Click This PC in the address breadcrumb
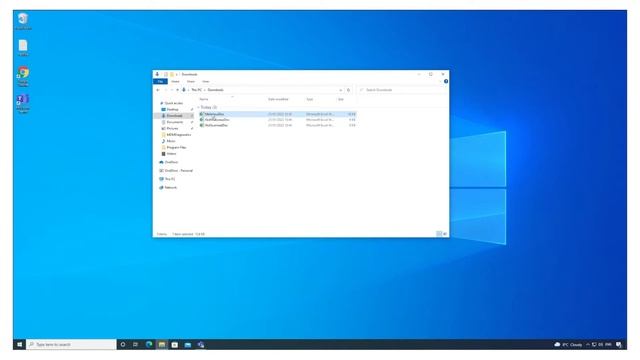This screenshot has width=640, height=360. (196, 90)
